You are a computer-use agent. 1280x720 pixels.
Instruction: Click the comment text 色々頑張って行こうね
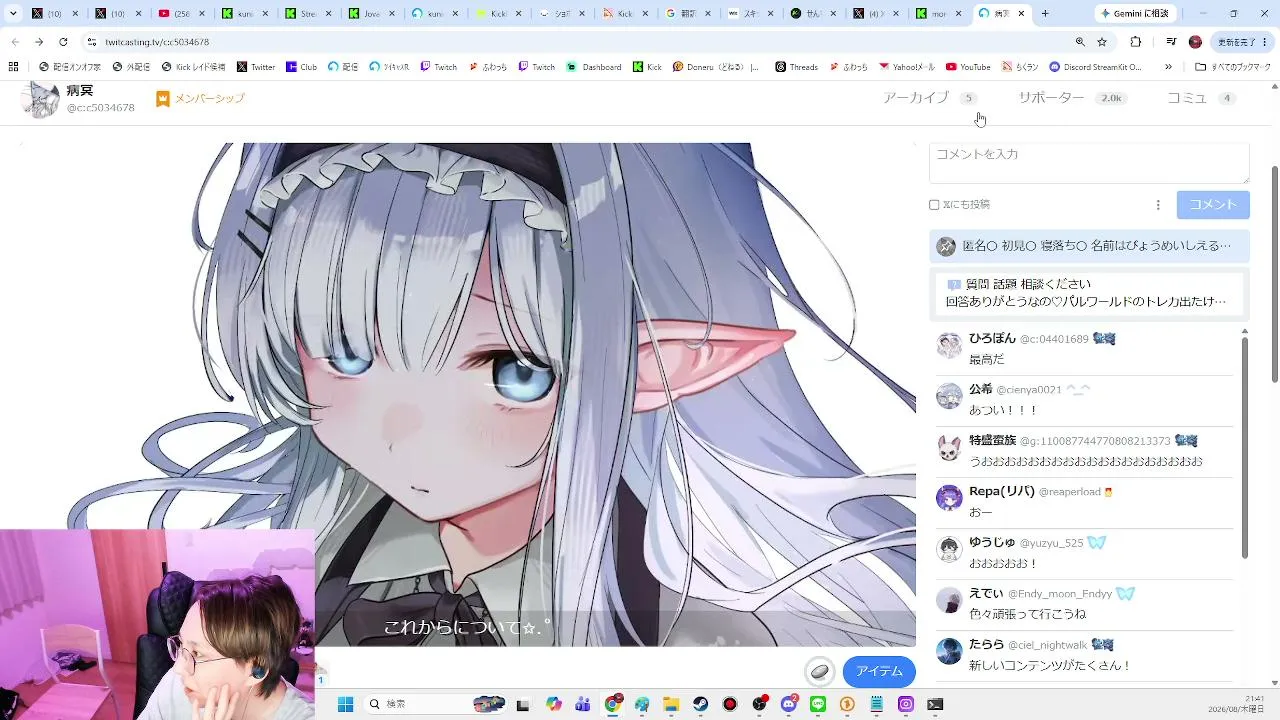click(x=1027, y=614)
